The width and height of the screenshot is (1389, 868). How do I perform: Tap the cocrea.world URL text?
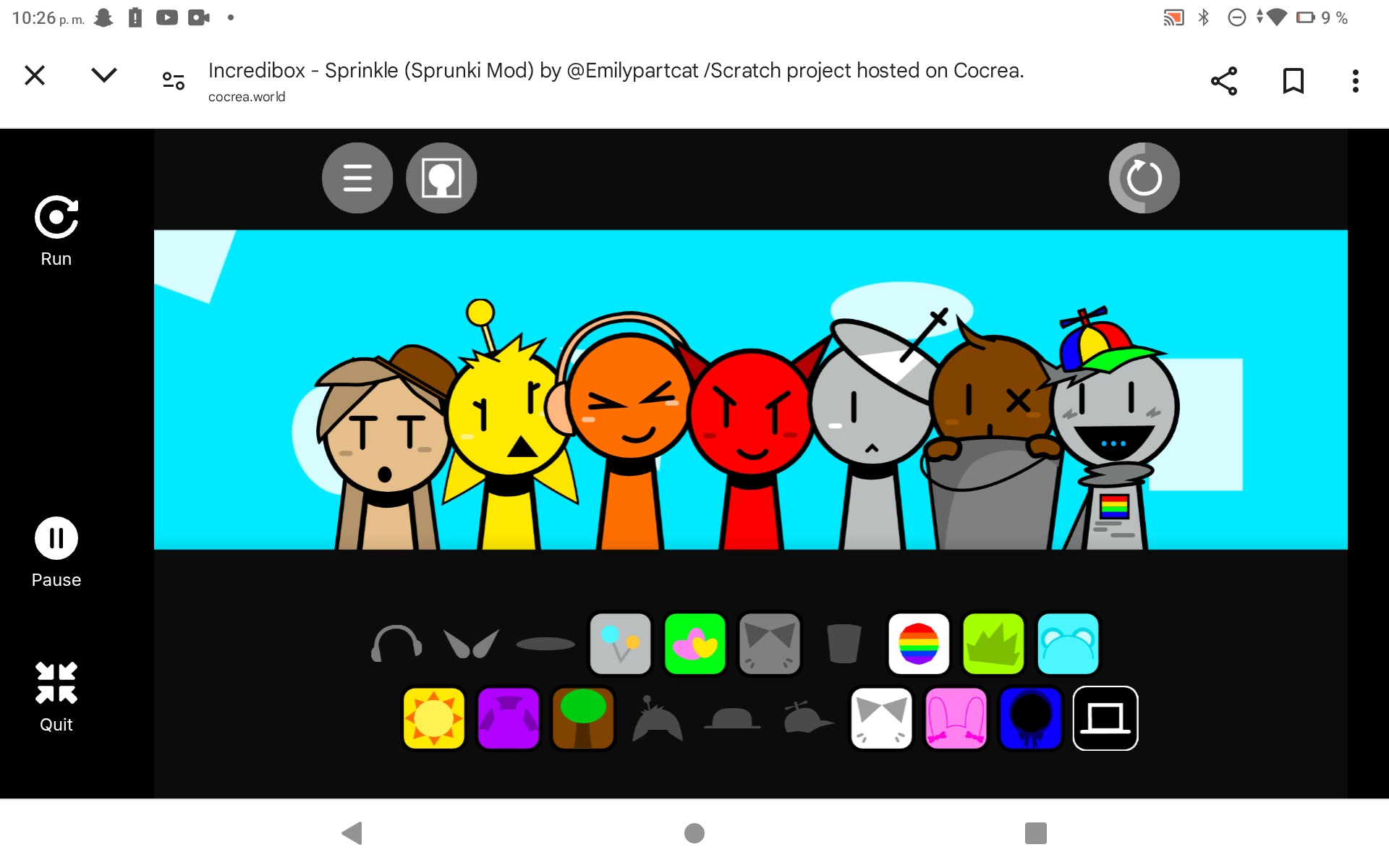pos(247,97)
